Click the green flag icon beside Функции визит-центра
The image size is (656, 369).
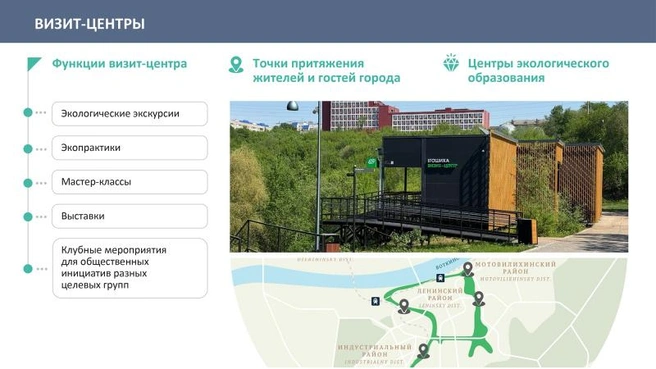coord(33,64)
